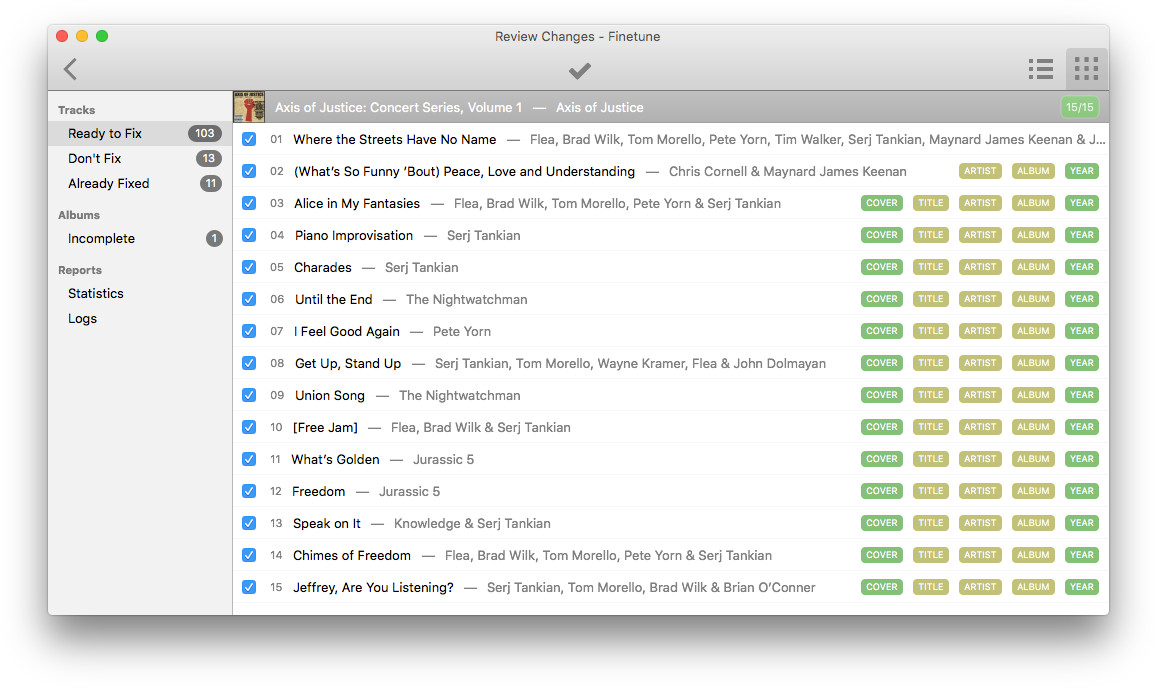Click the Axis of Justice album cover thumbnail
Viewport: 1157px width, 688px height.
[249, 107]
